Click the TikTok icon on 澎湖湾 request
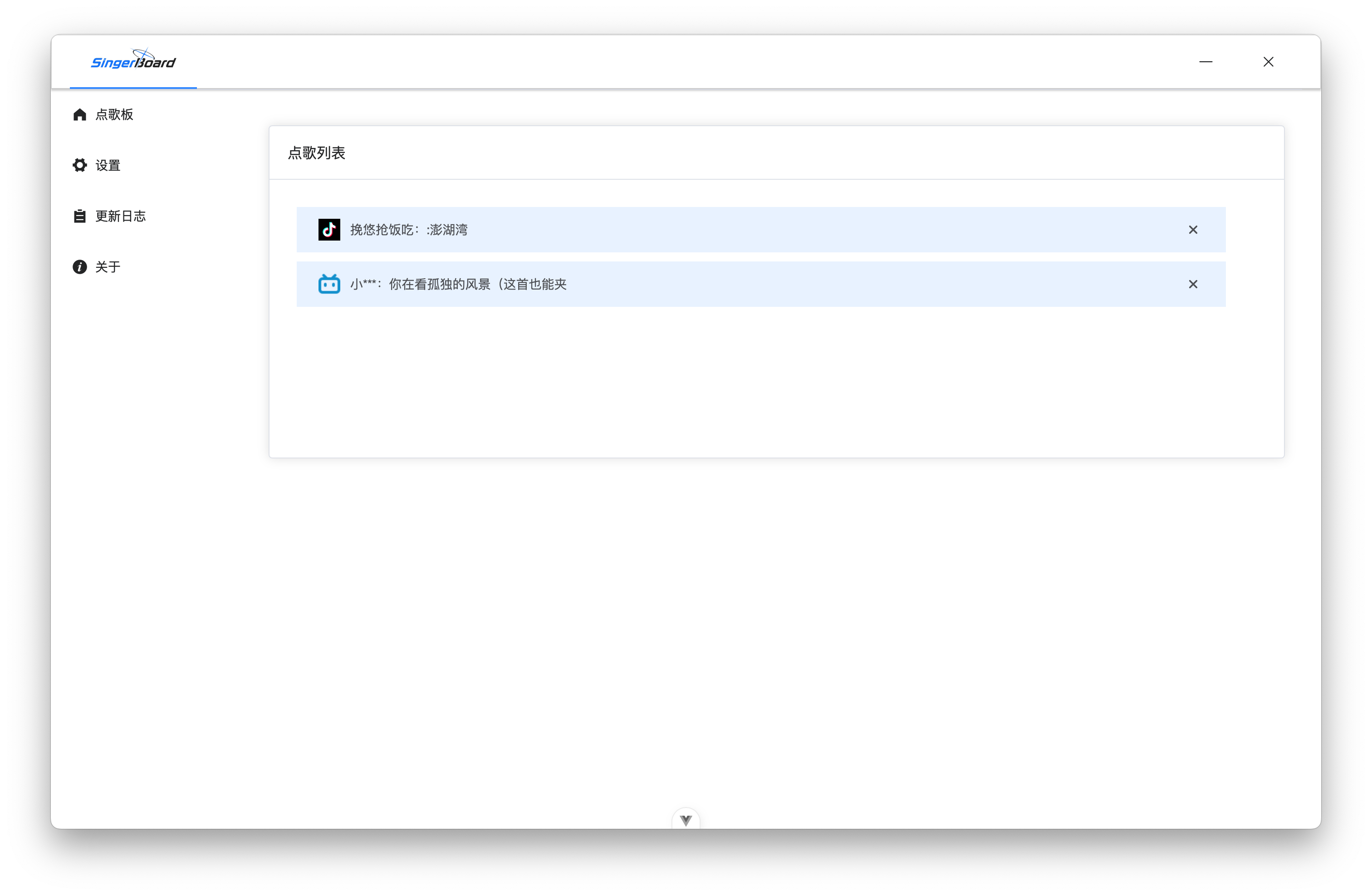Image resolution: width=1372 pixels, height=896 pixels. pyautogui.click(x=329, y=230)
